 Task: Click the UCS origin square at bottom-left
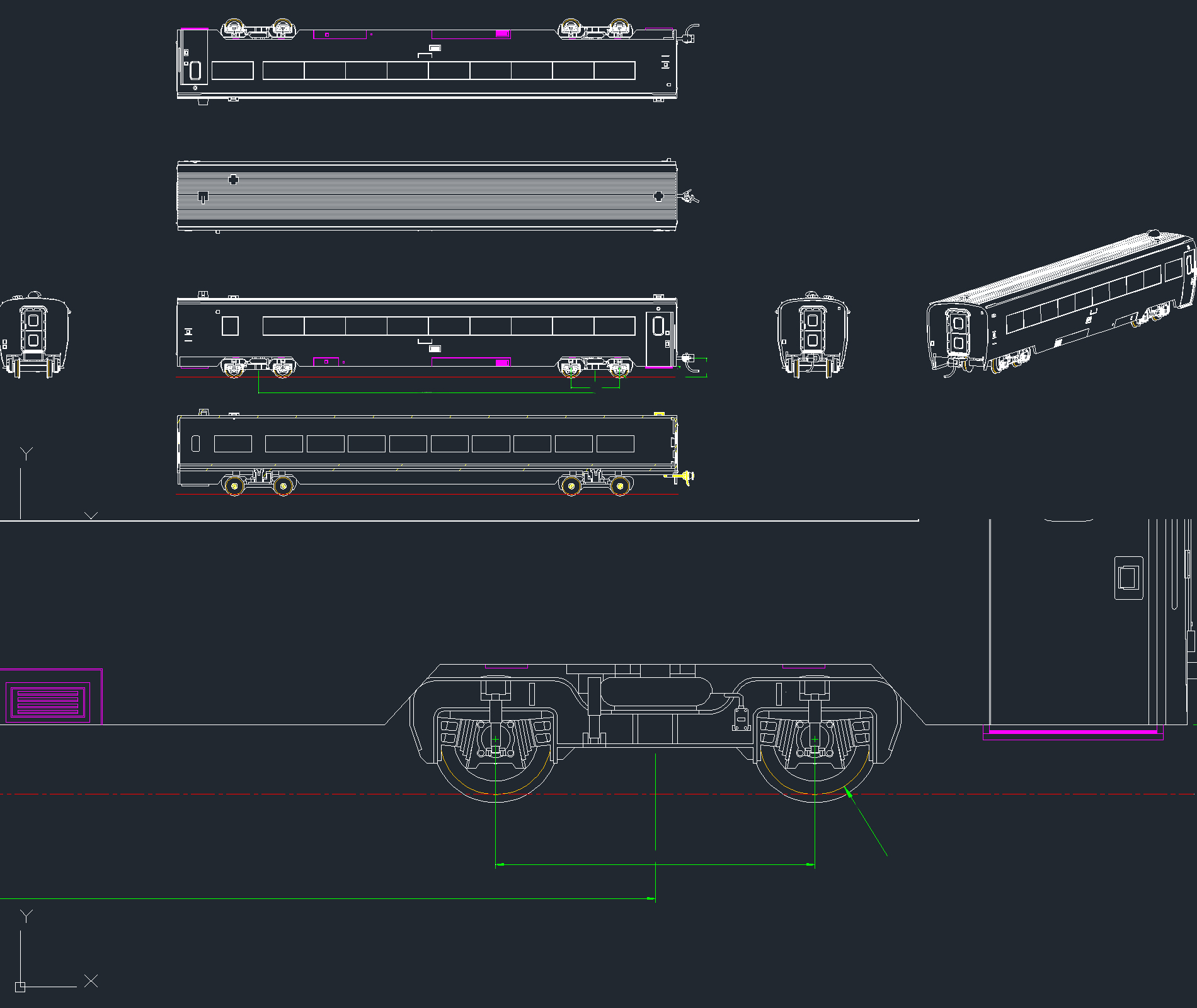[x=20, y=987]
